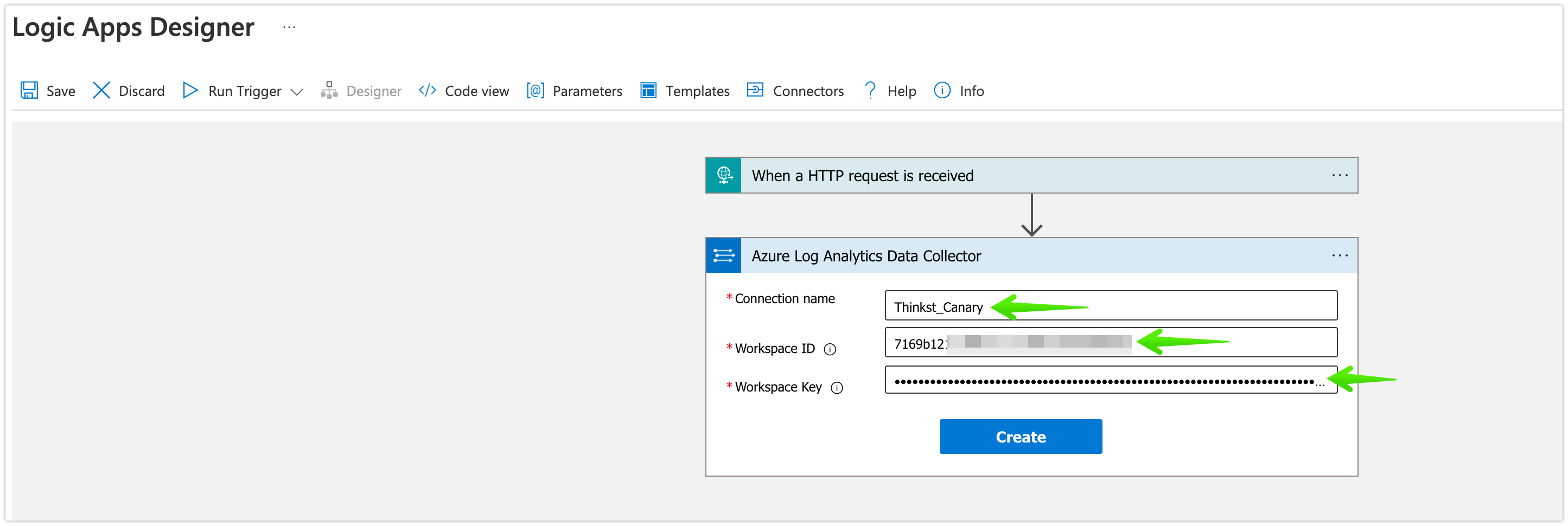Click into the Workspace Key field

(x=1111, y=381)
